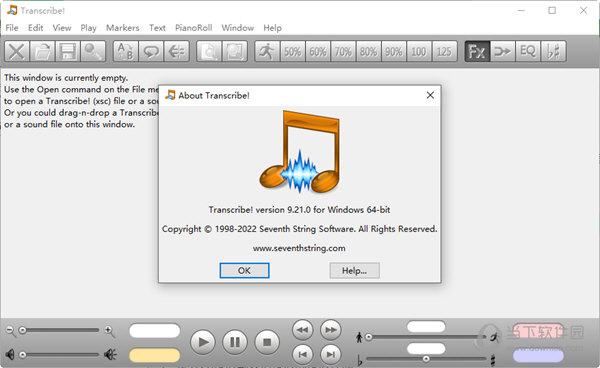600x368 pixels.
Task: Maximize the Transcribe! window
Action: (x=552, y=10)
